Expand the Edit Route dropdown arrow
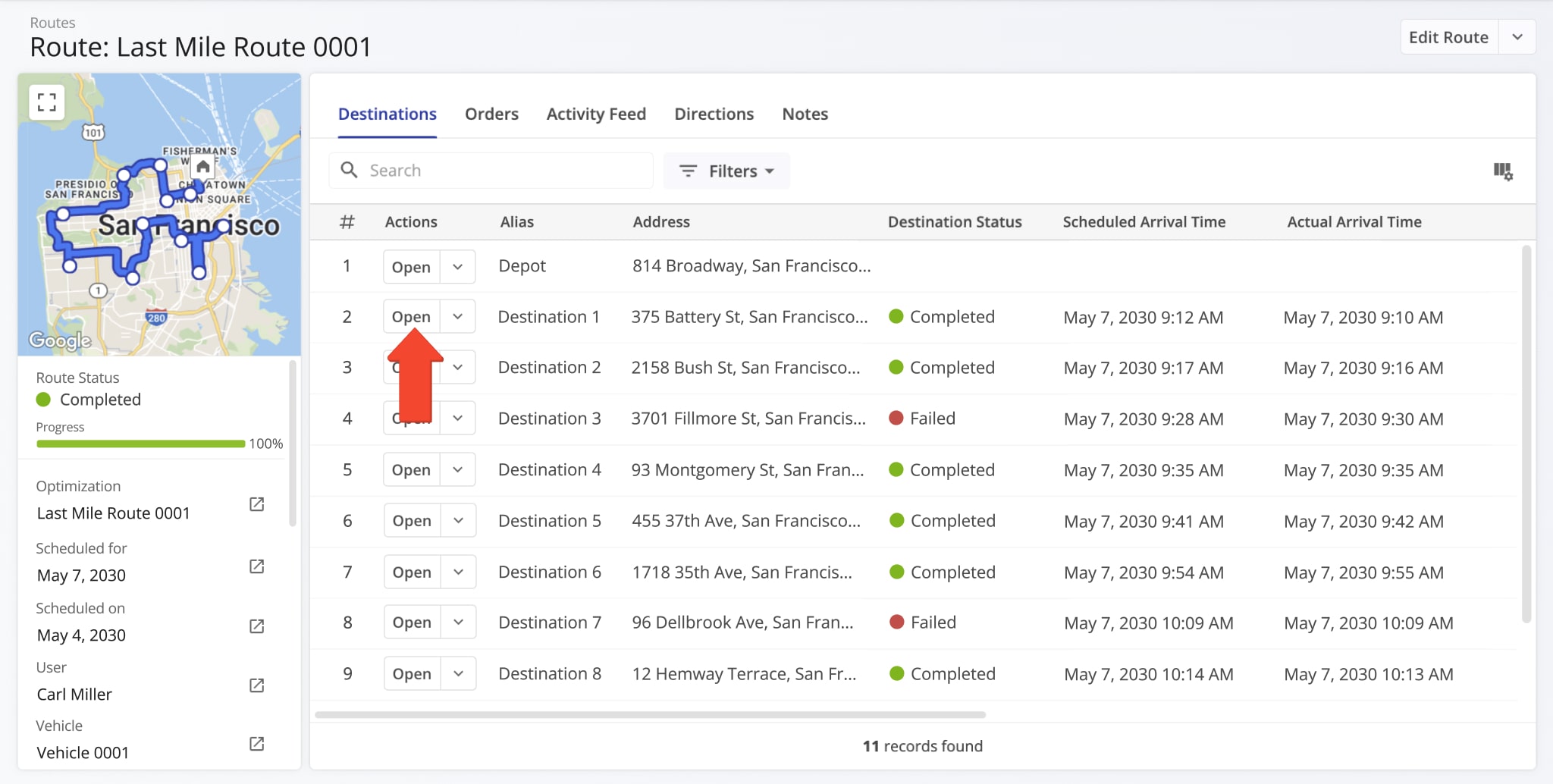Viewport: 1553px width, 784px height. point(1517,37)
